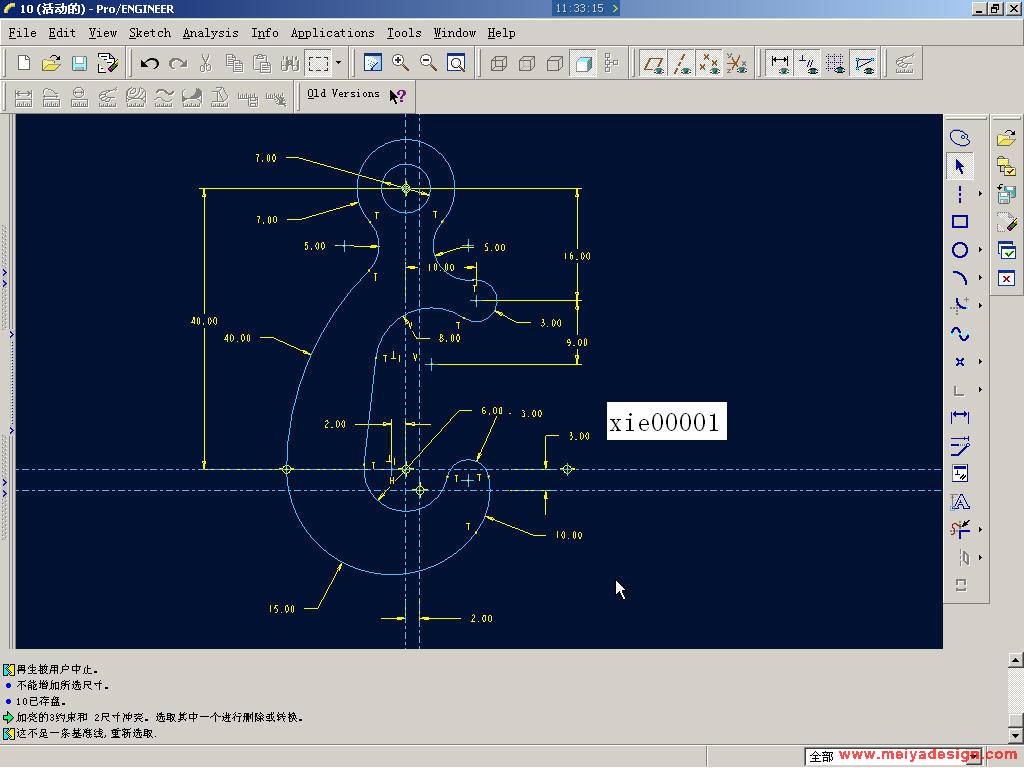Image resolution: width=1024 pixels, height=768 pixels.
Task: Select the rectangle sketch tool
Action: coord(959,222)
